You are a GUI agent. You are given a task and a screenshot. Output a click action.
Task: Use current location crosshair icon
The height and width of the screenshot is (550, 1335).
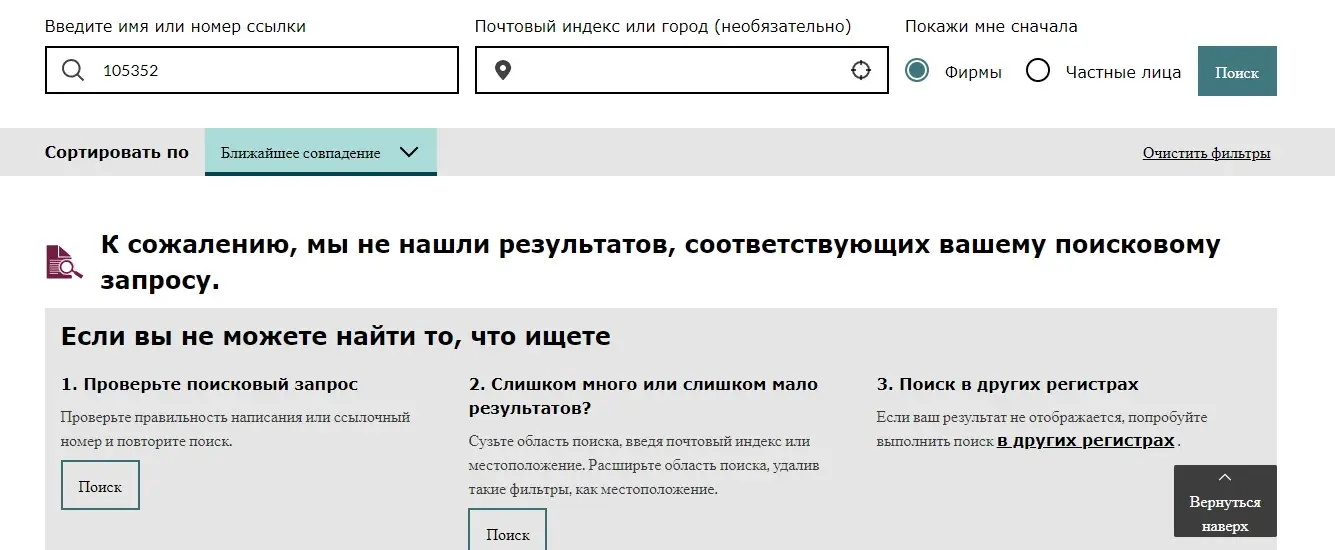click(861, 70)
